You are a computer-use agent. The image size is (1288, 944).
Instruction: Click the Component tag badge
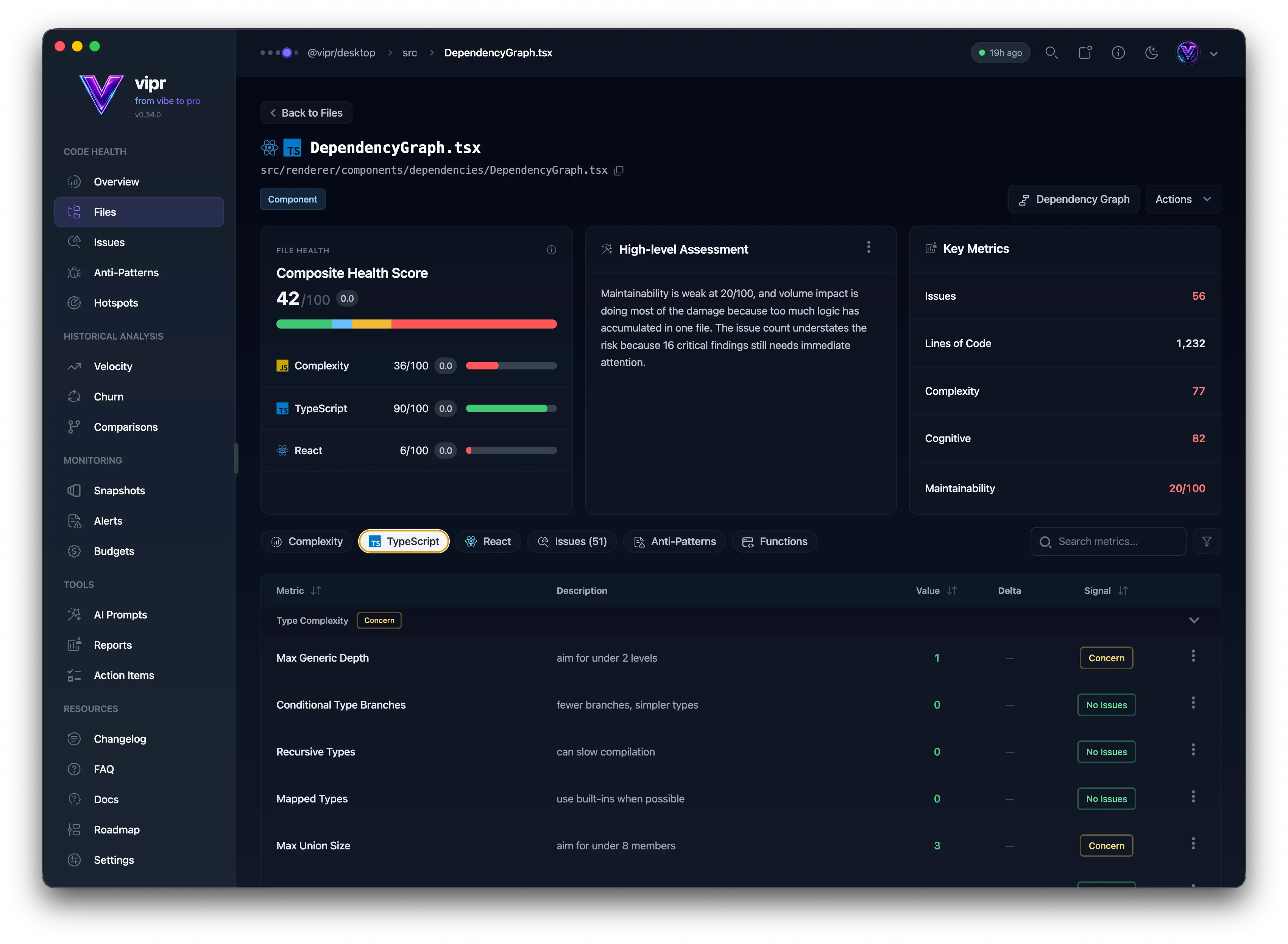(293, 199)
